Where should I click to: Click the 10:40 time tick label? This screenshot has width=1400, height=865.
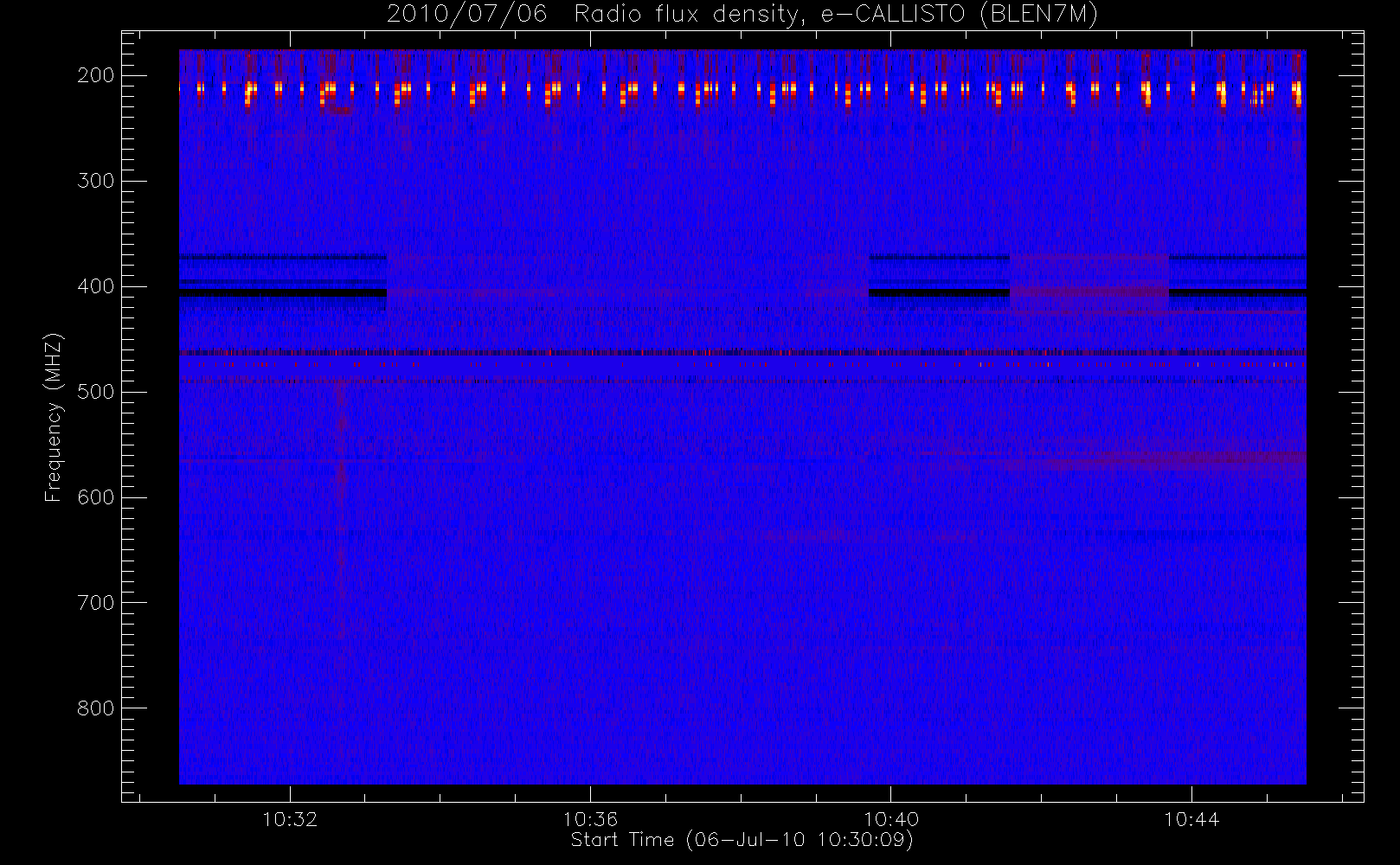point(891,819)
